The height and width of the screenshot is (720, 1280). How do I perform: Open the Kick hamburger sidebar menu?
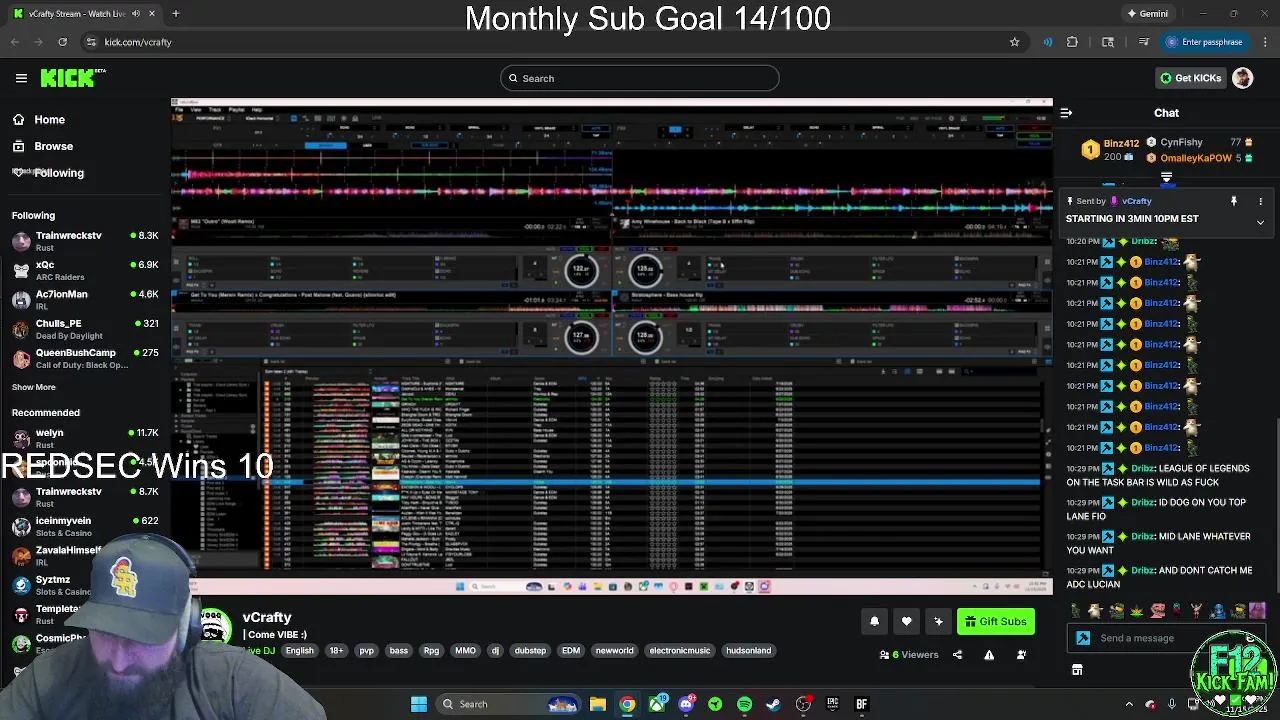pos(21,78)
